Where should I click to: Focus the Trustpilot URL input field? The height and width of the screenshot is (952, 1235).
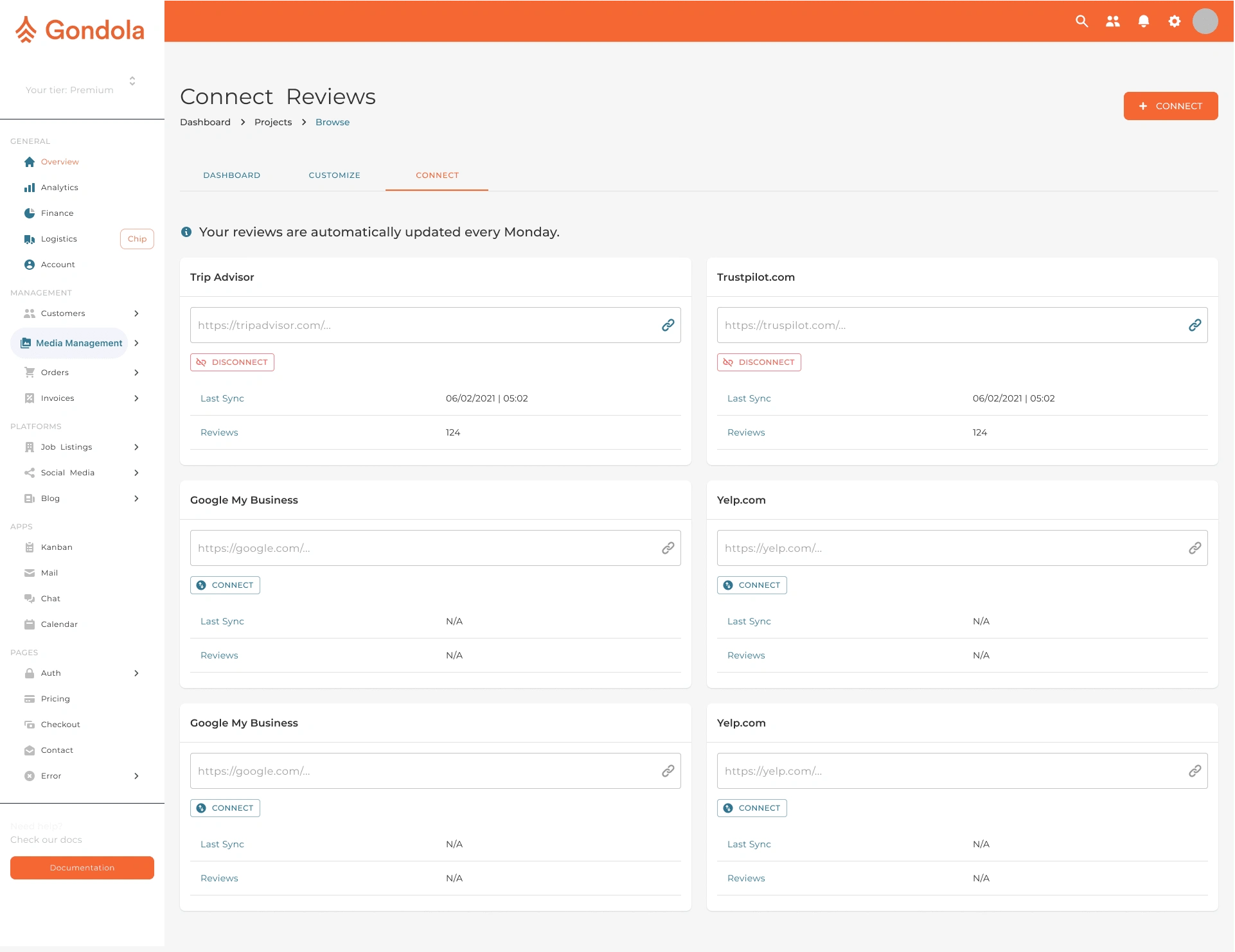pos(963,325)
